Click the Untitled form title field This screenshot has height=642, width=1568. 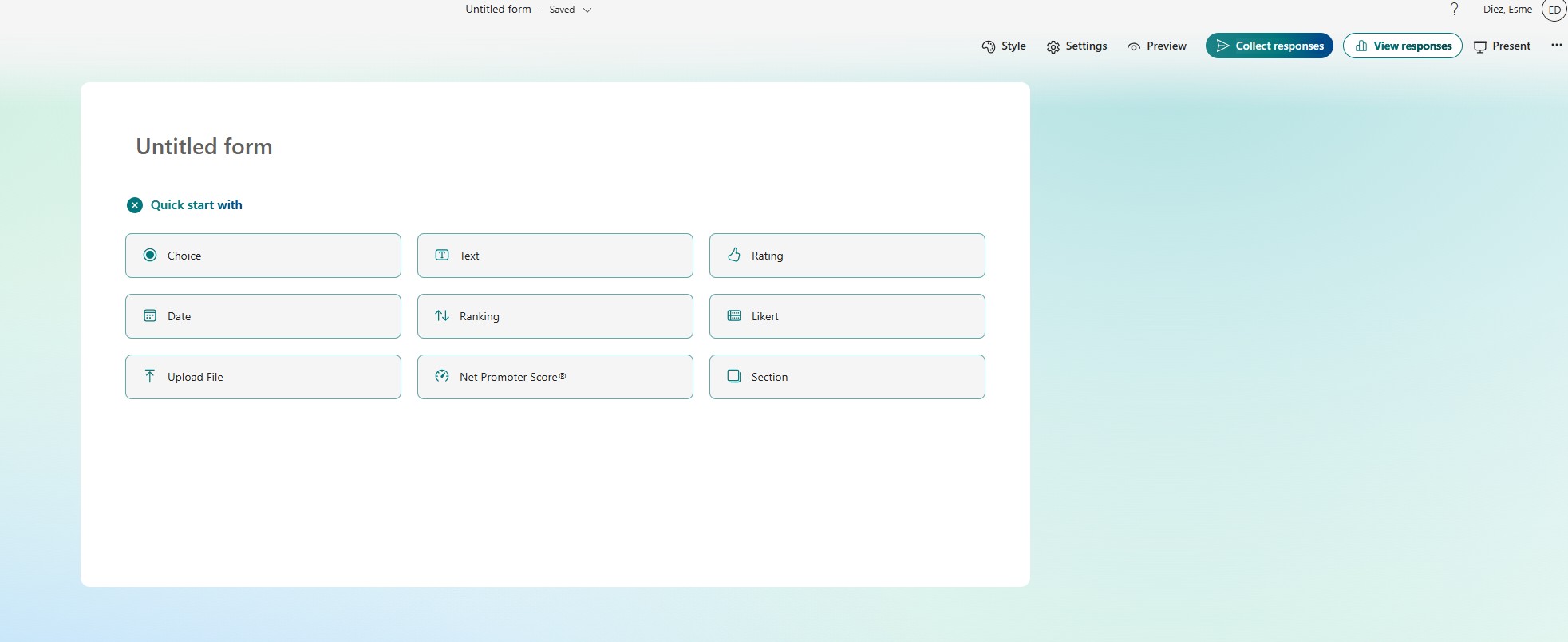click(204, 147)
